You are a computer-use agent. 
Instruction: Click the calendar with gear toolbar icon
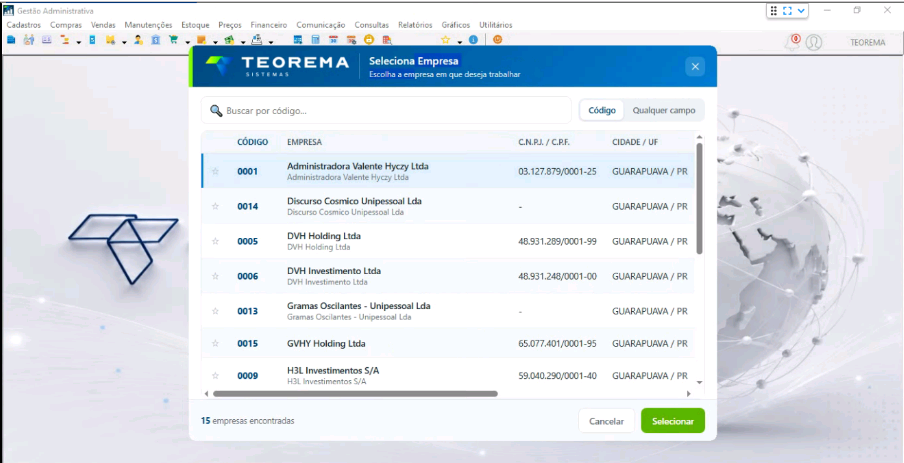[x=351, y=40]
